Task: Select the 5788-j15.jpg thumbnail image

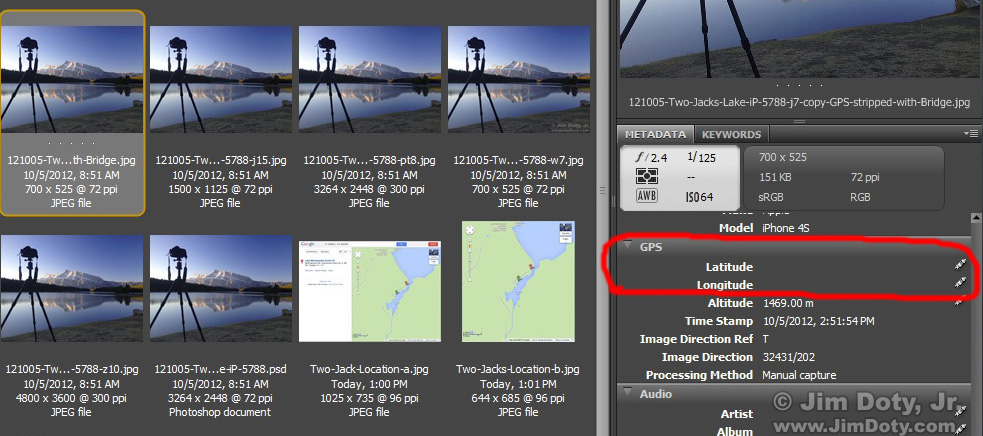Action: [x=221, y=79]
